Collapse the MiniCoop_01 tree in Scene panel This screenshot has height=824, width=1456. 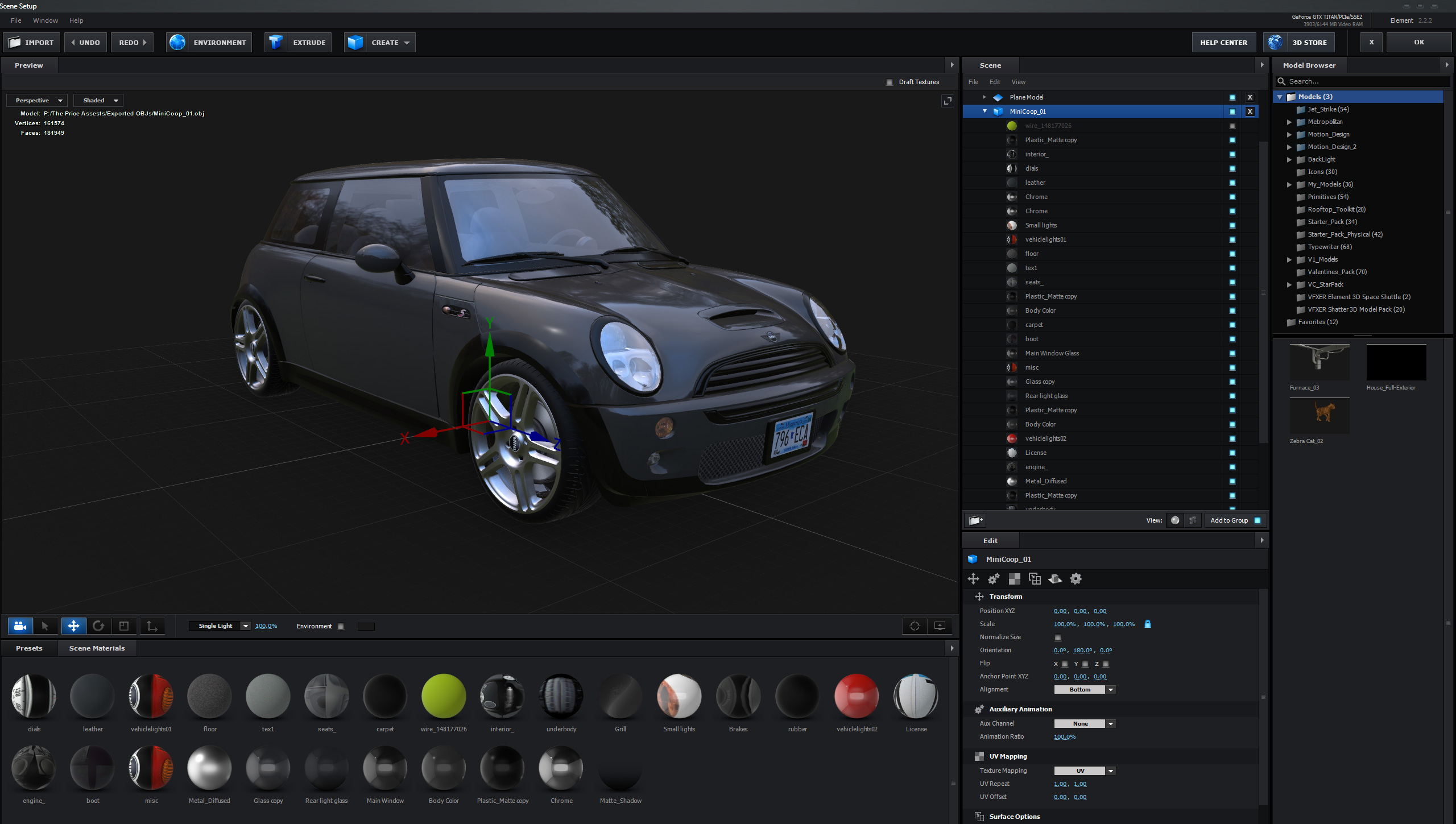click(985, 111)
